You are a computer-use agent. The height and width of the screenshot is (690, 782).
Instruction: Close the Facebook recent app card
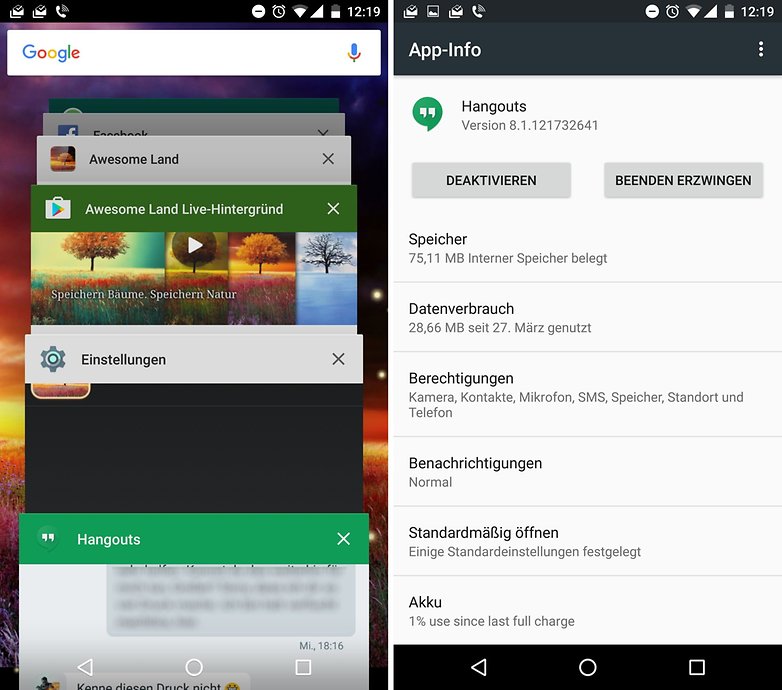(323, 132)
